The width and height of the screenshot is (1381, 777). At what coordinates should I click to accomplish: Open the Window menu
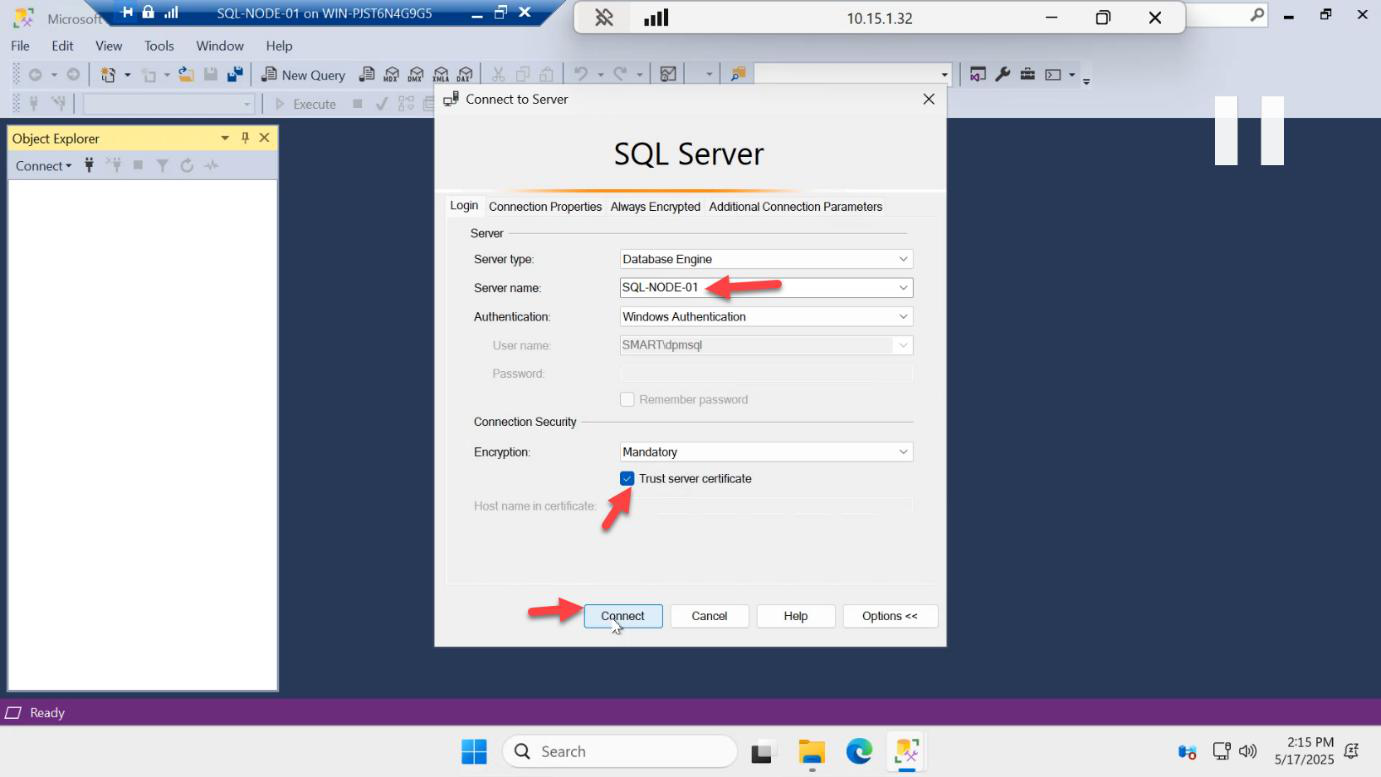click(x=220, y=46)
